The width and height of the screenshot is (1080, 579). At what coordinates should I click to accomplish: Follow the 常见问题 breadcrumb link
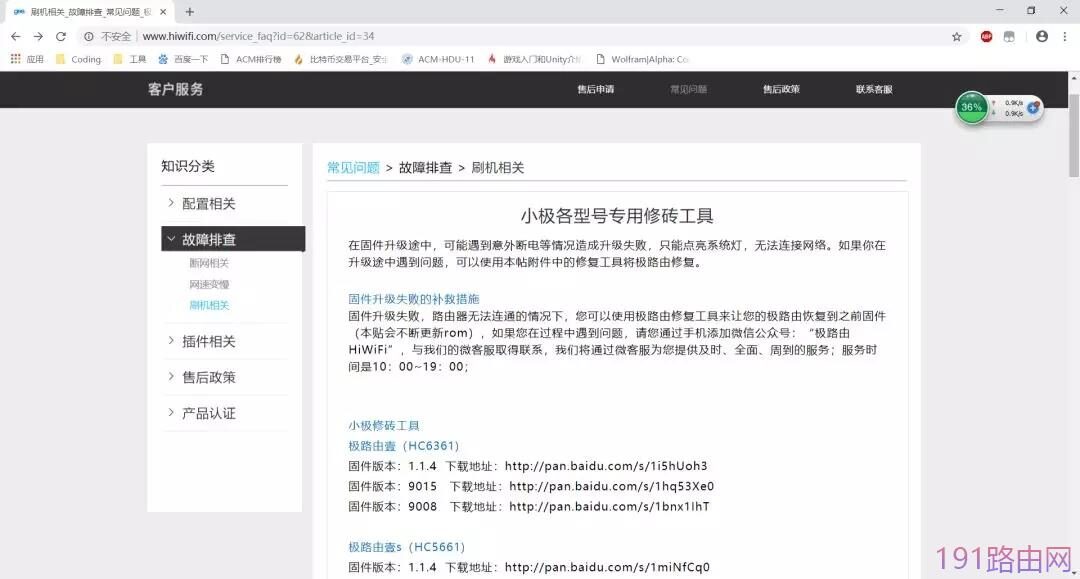coord(353,168)
